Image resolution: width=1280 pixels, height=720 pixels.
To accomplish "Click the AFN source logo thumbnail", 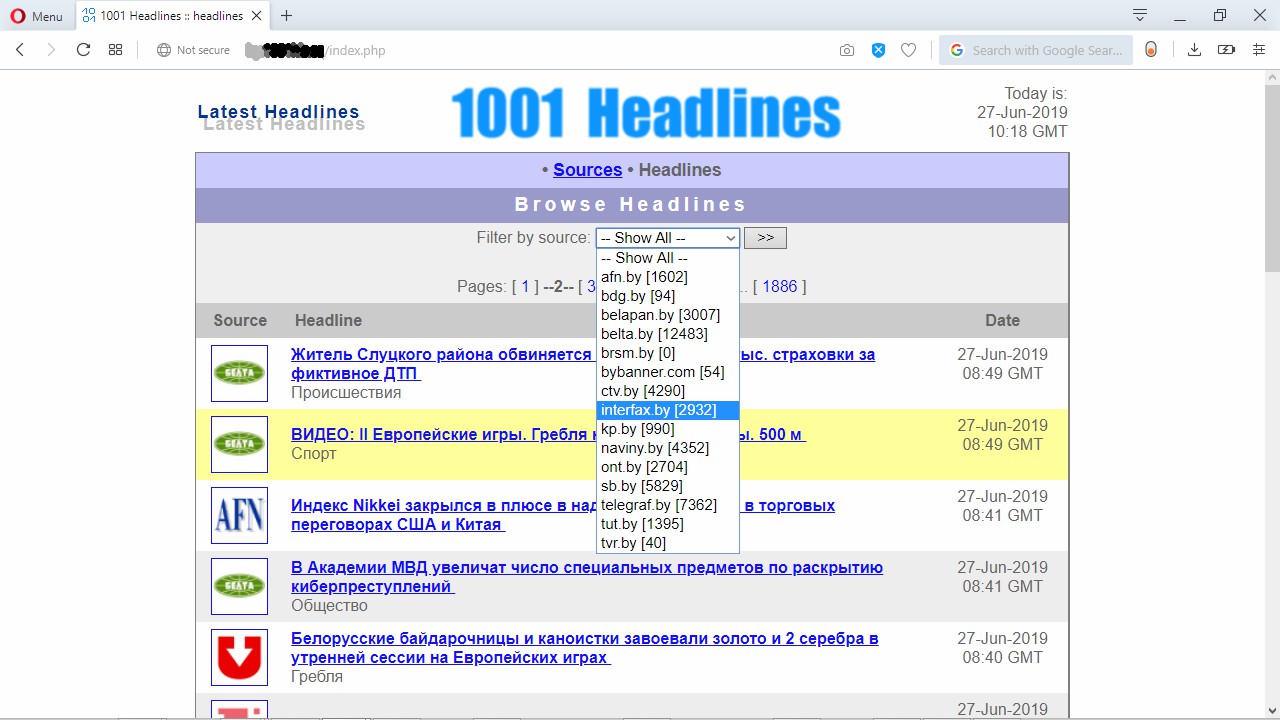I will tap(239, 515).
